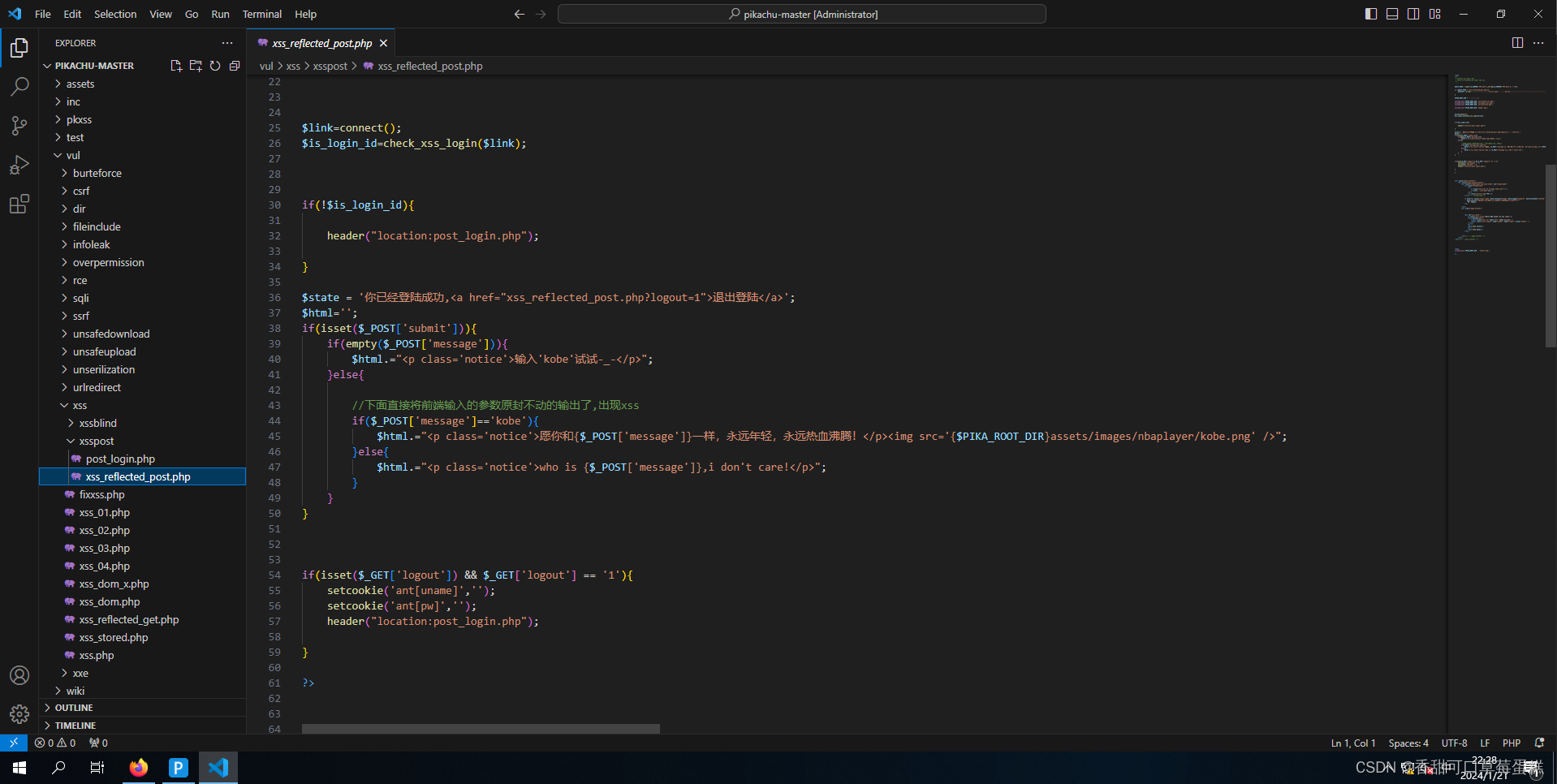Go back in navigation history
This screenshot has width=1557, height=784.
tap(520, 14)
